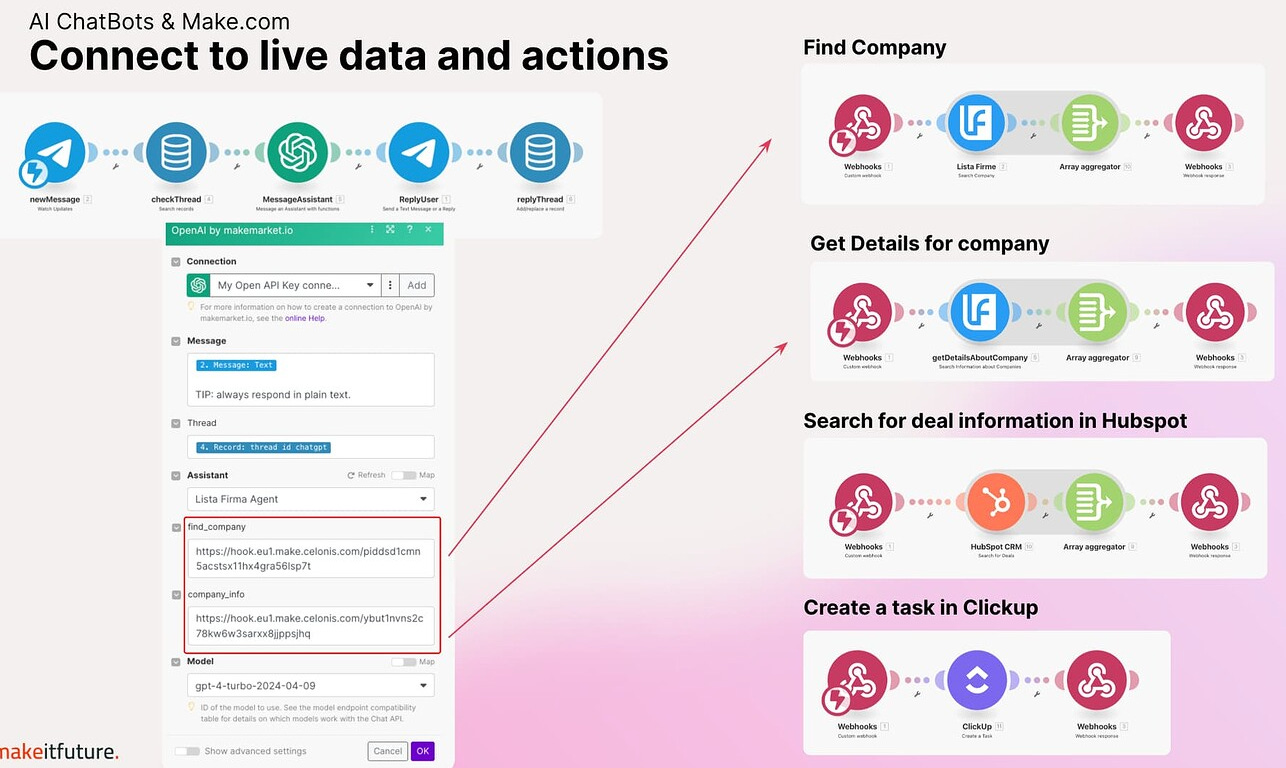The width and height of the screenshot is (1286, 768).
Task: Click 'Search for deal information in Hubspot' heading
Action: point(996,421)
